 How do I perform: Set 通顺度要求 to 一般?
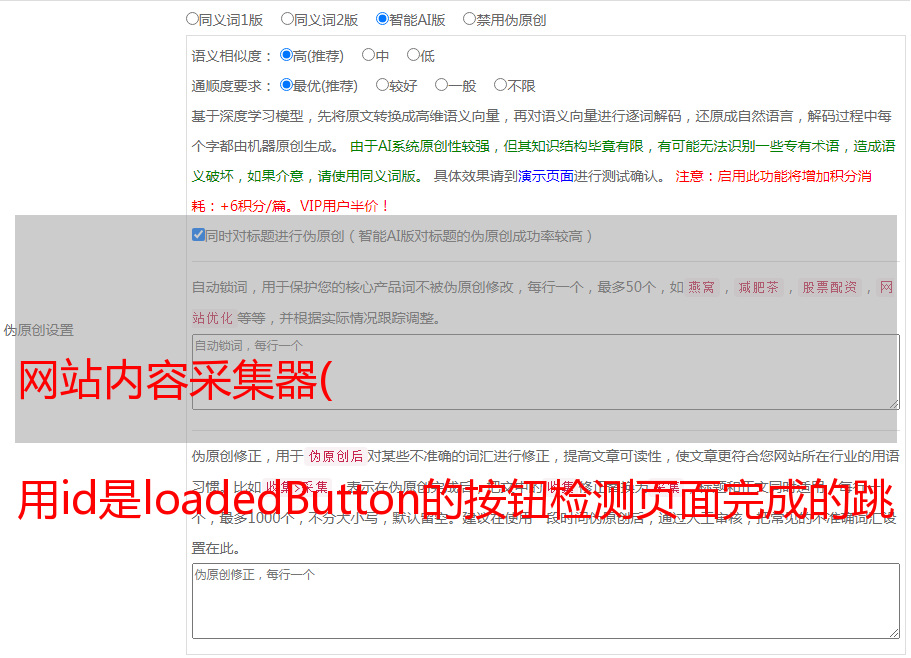442,85
